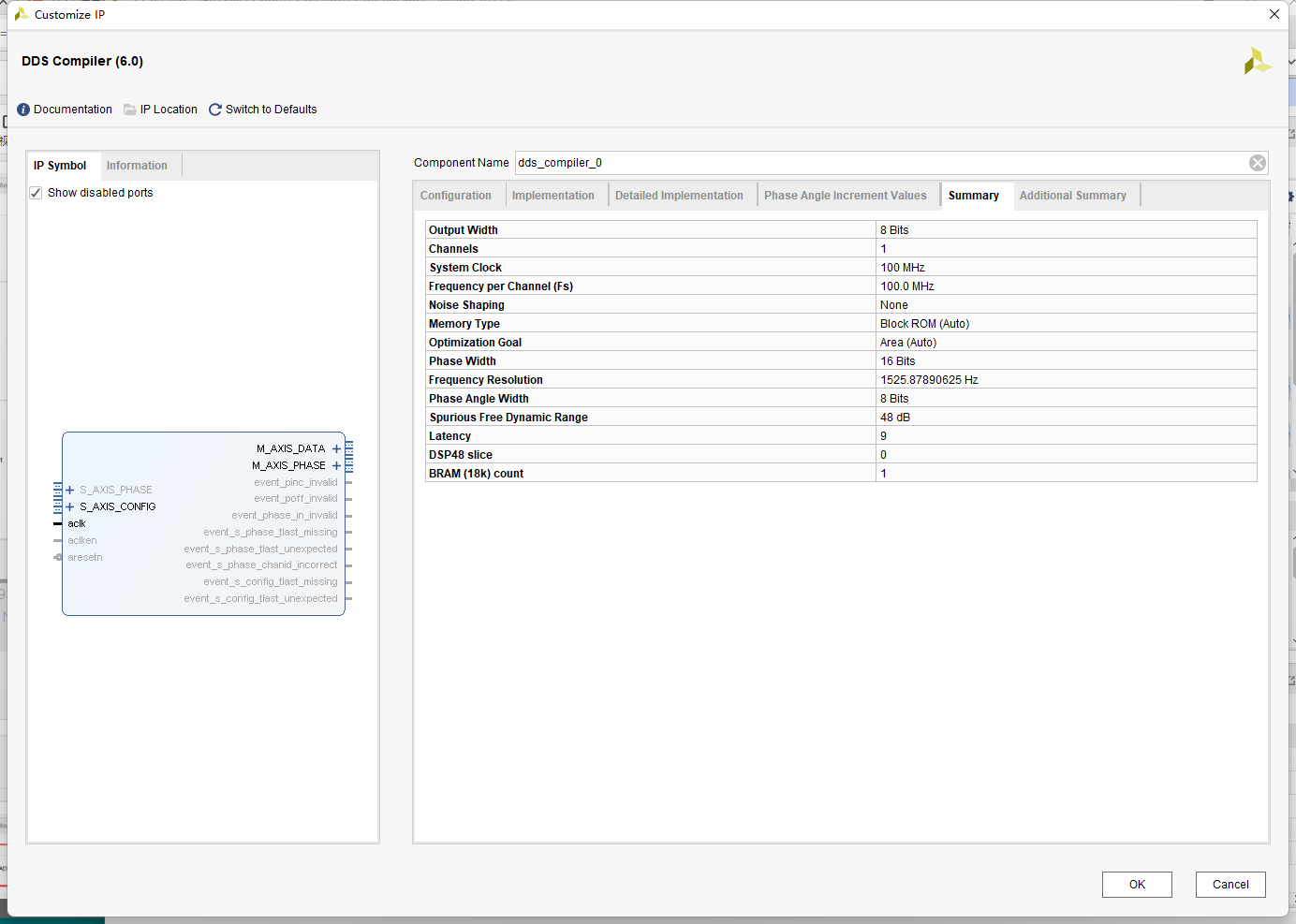Select the Area (Auto) value
This screenshot has width=1296, height=924.
coord(908,343)
